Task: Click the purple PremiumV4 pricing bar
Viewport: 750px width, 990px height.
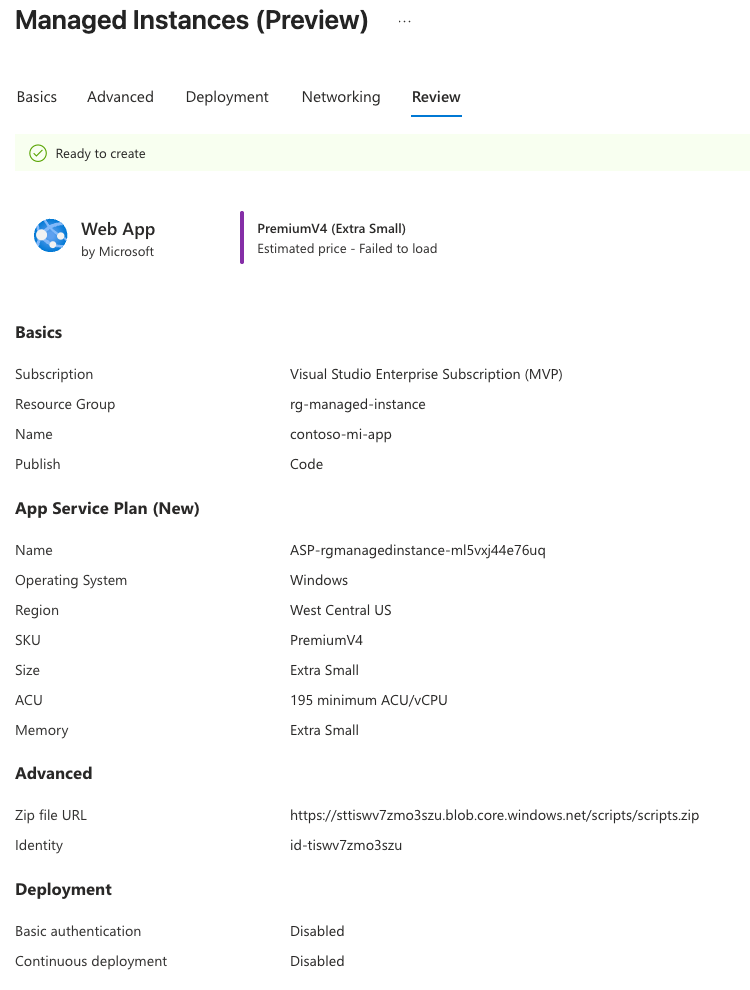Action: click(242, 237)
